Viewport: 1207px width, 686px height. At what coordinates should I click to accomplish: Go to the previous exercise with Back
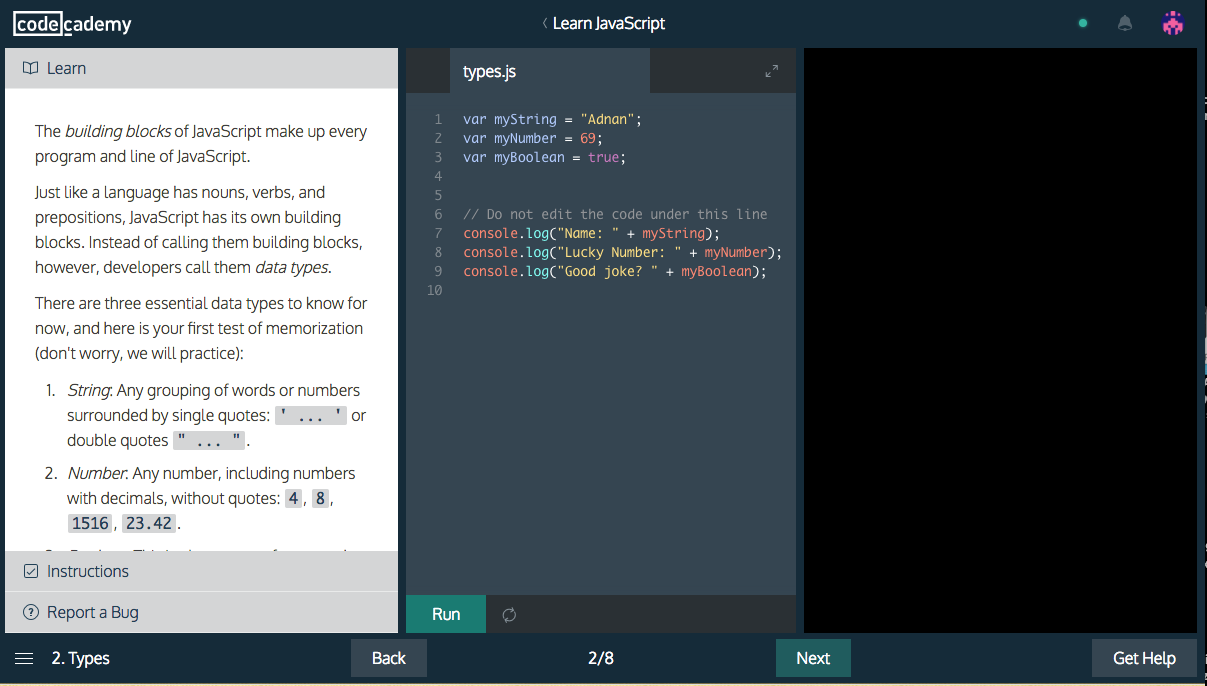pyautogui.click(x=389, y=658)
